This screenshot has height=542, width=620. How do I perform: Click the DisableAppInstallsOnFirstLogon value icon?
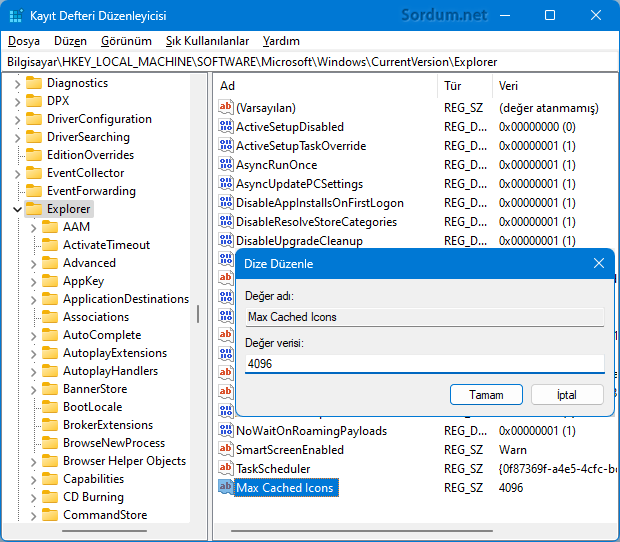coord(226,202)
